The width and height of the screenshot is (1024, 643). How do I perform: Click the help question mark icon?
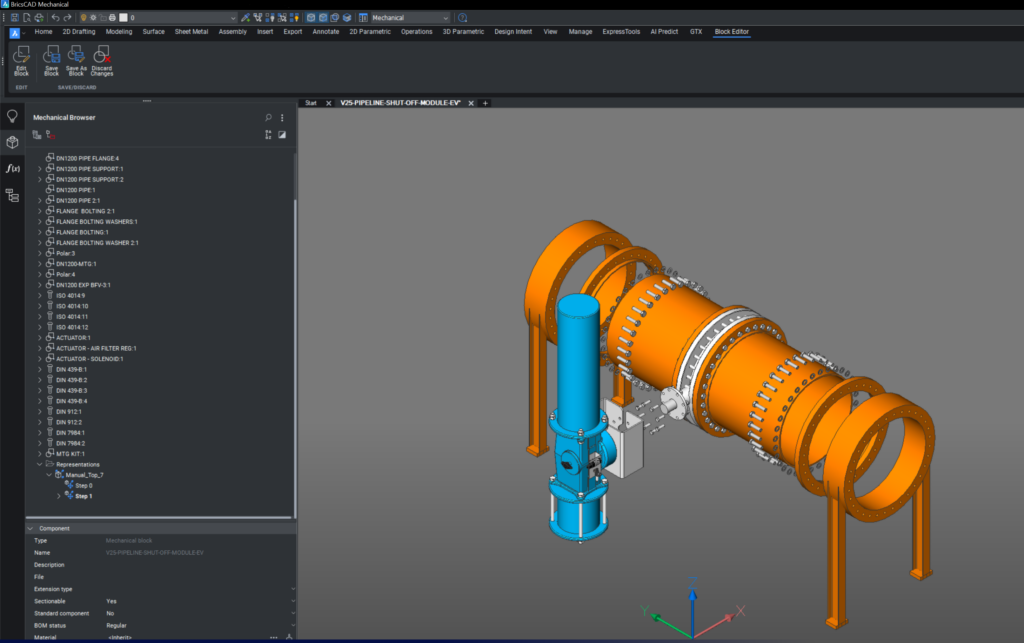tap(462, 18)
